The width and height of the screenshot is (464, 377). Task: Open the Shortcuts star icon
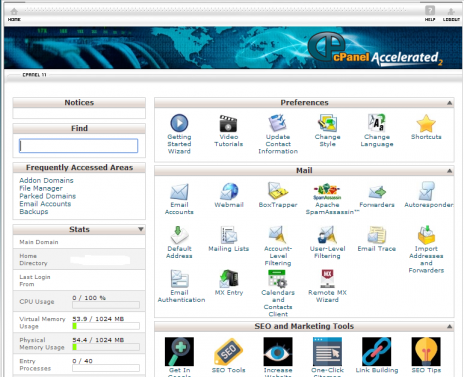[426, 123]
